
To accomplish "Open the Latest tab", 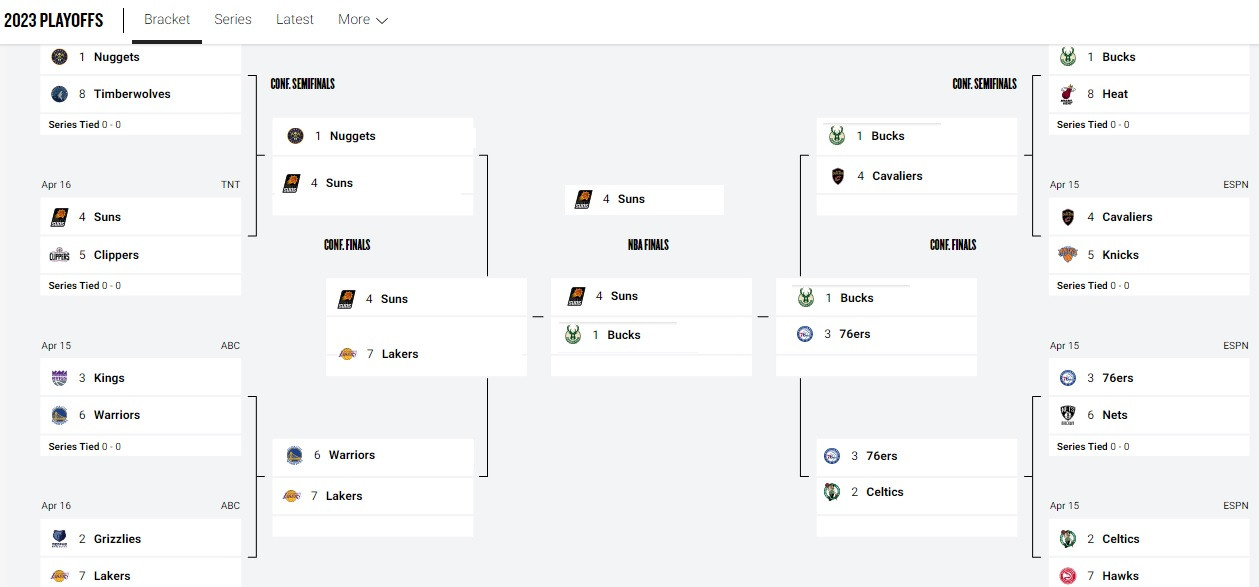I will [x=295, y=19].
